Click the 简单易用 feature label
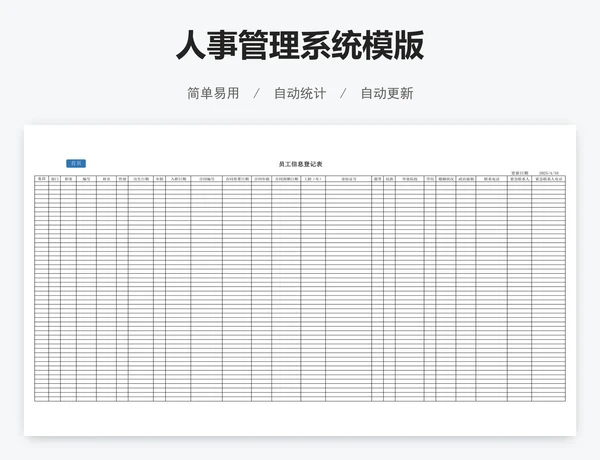Screen dimensions: 600x460 coord(213,93)
